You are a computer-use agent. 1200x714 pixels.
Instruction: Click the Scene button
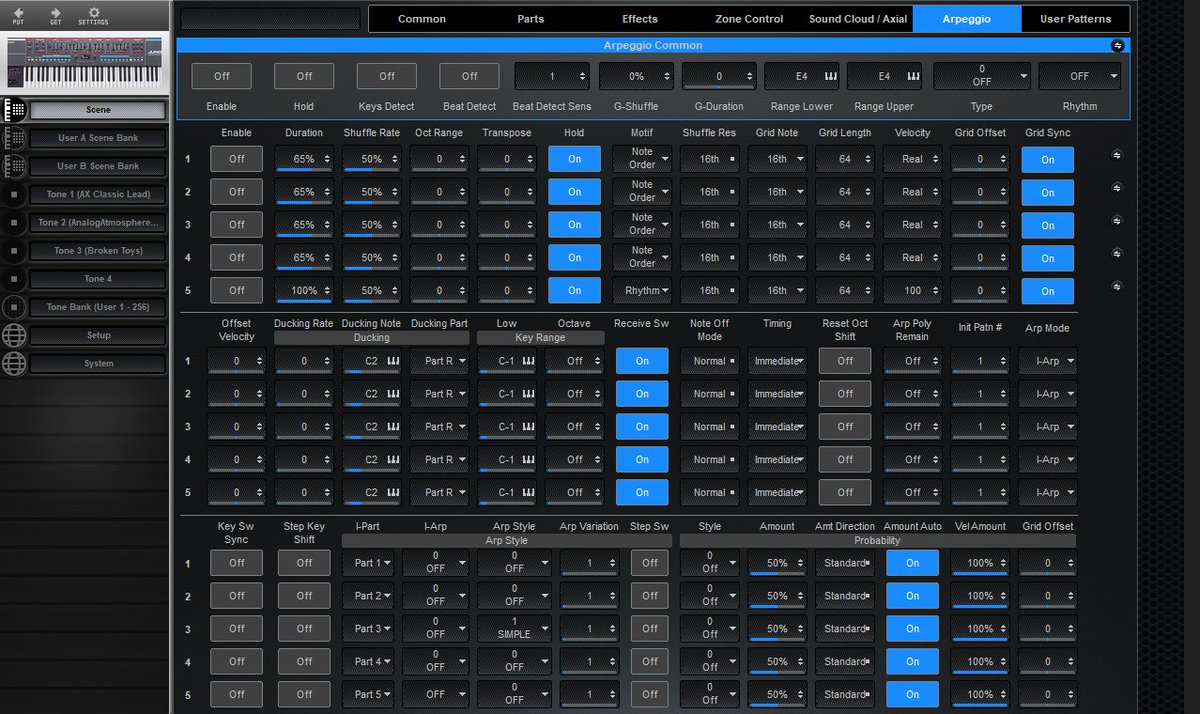[x=98, y=110]
